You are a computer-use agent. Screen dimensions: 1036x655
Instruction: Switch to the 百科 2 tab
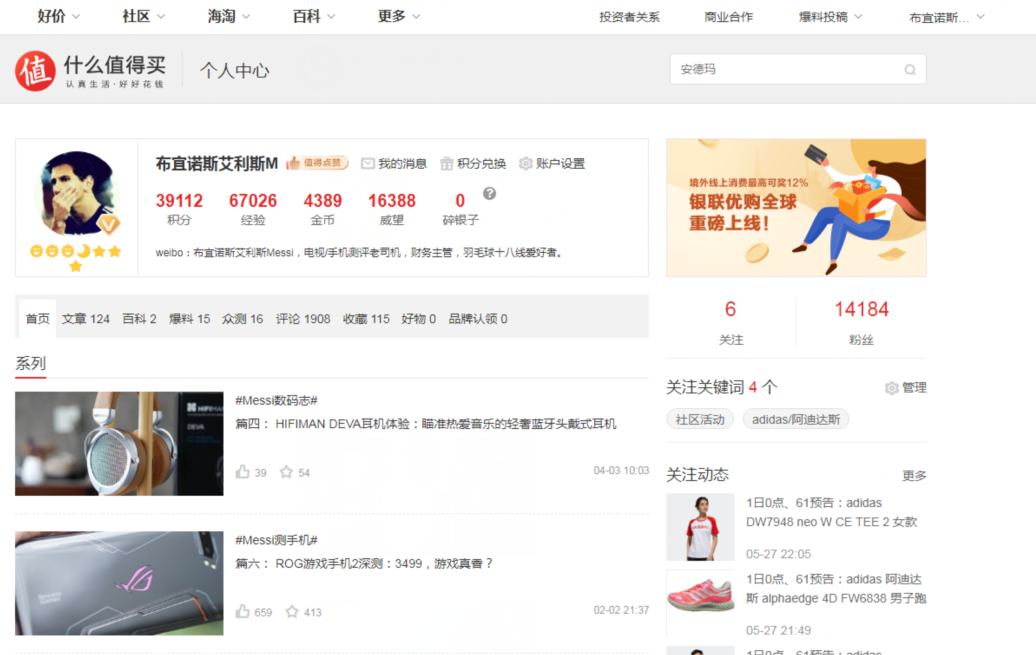tap(139, 319)
